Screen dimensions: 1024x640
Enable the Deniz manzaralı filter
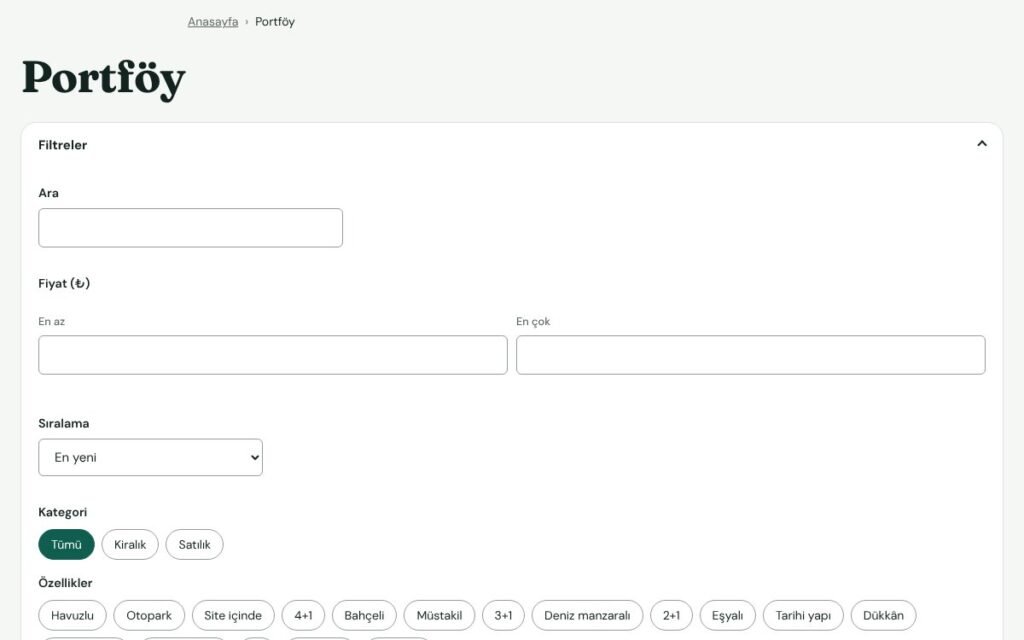[x=587, y=615]
